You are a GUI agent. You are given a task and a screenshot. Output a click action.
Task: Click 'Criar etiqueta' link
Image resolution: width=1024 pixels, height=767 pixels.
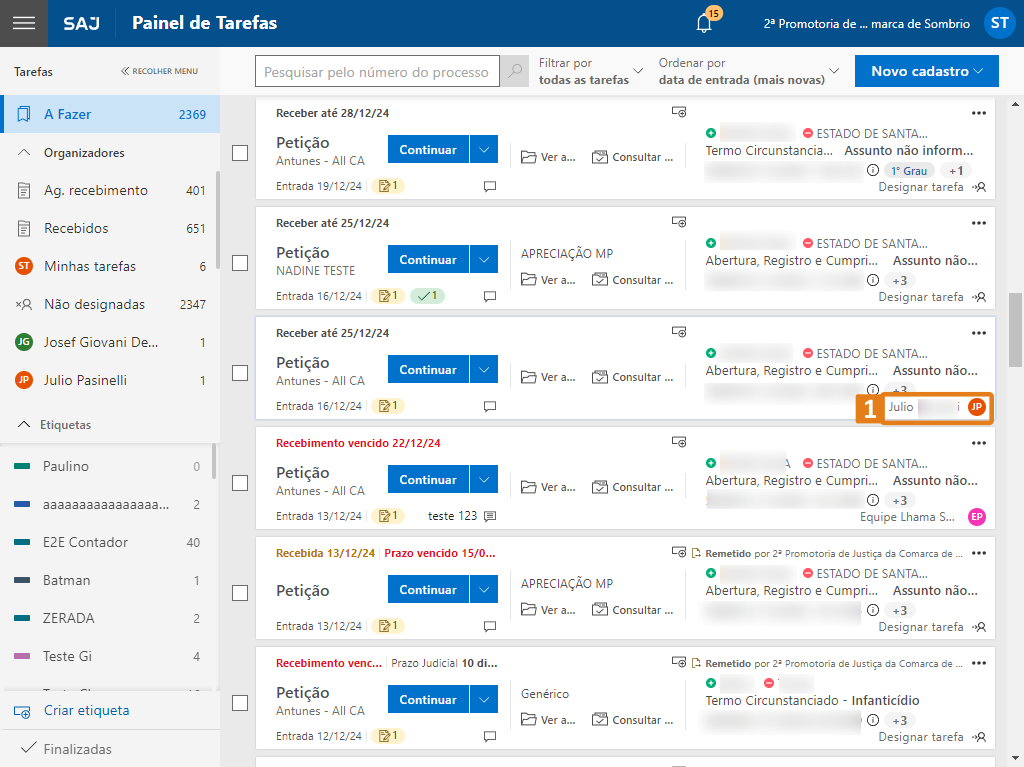[x=86, y=711]
